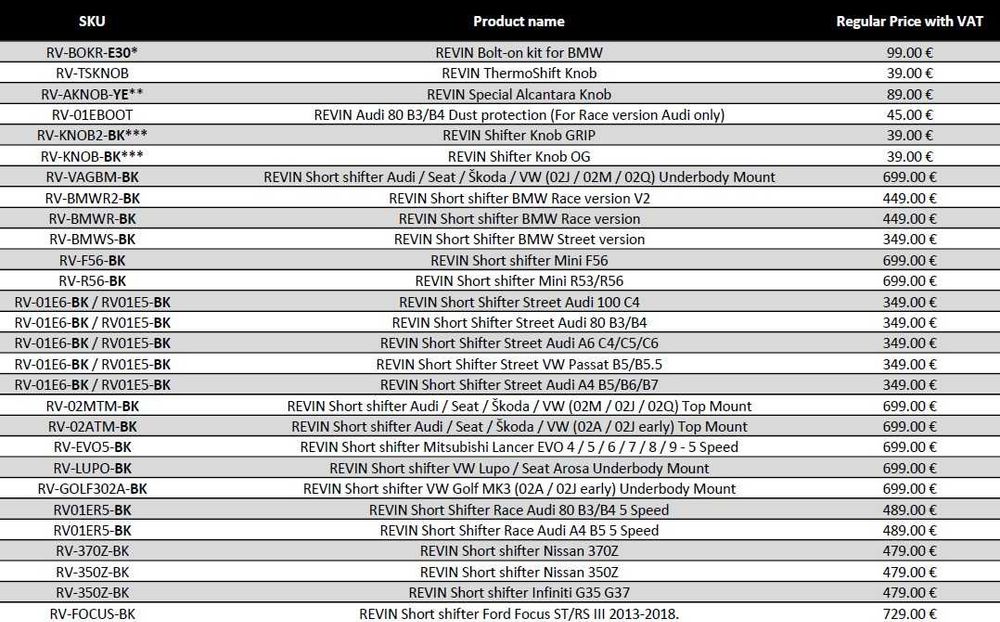Viewport: 1000px width, 622px height.
Task: Select the RV-BMWS-BK SKU cell
Action: 92,239
